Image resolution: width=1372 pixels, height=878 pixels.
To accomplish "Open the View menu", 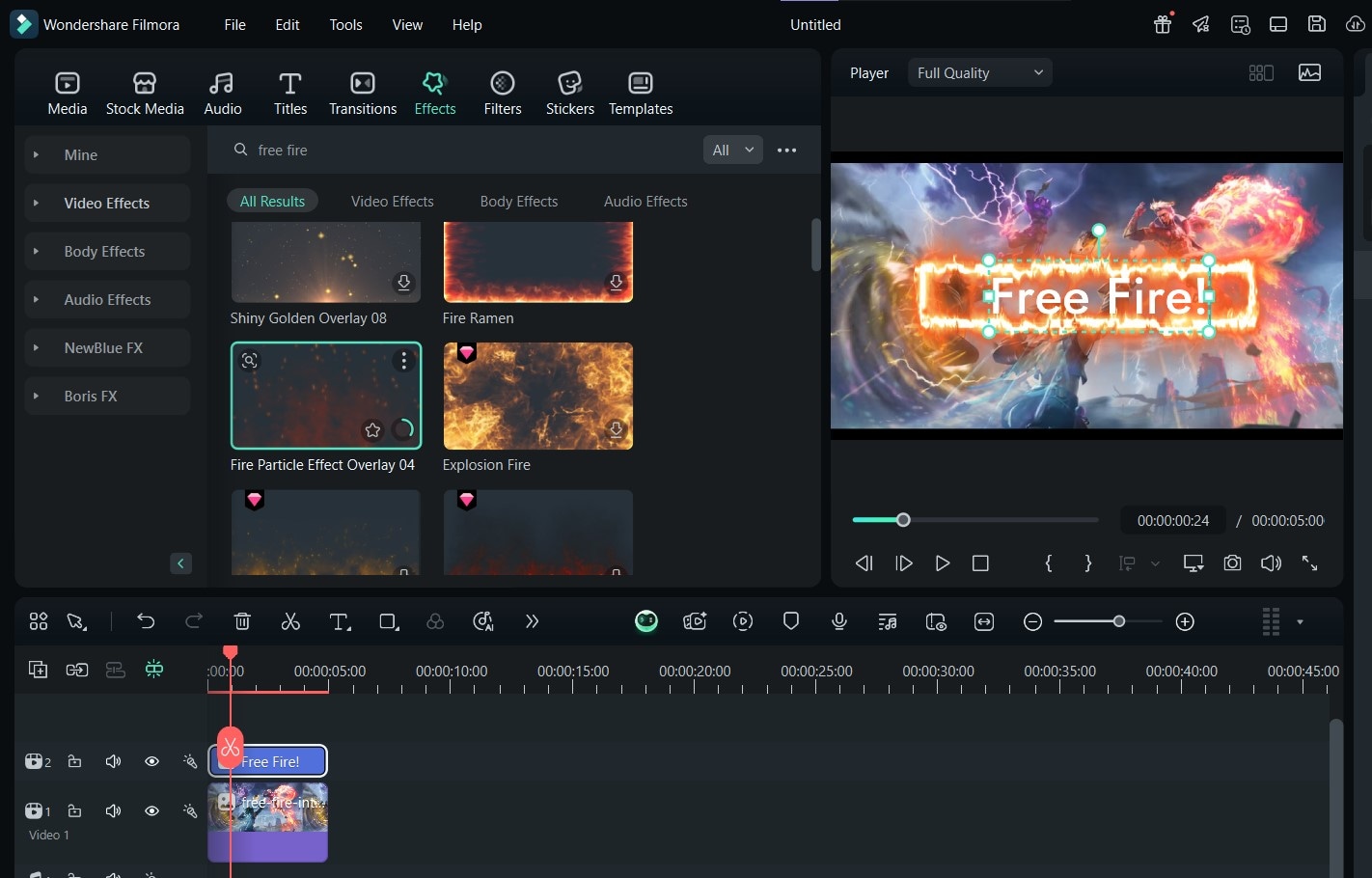I will pyautogui.click(x=407, y=24).
